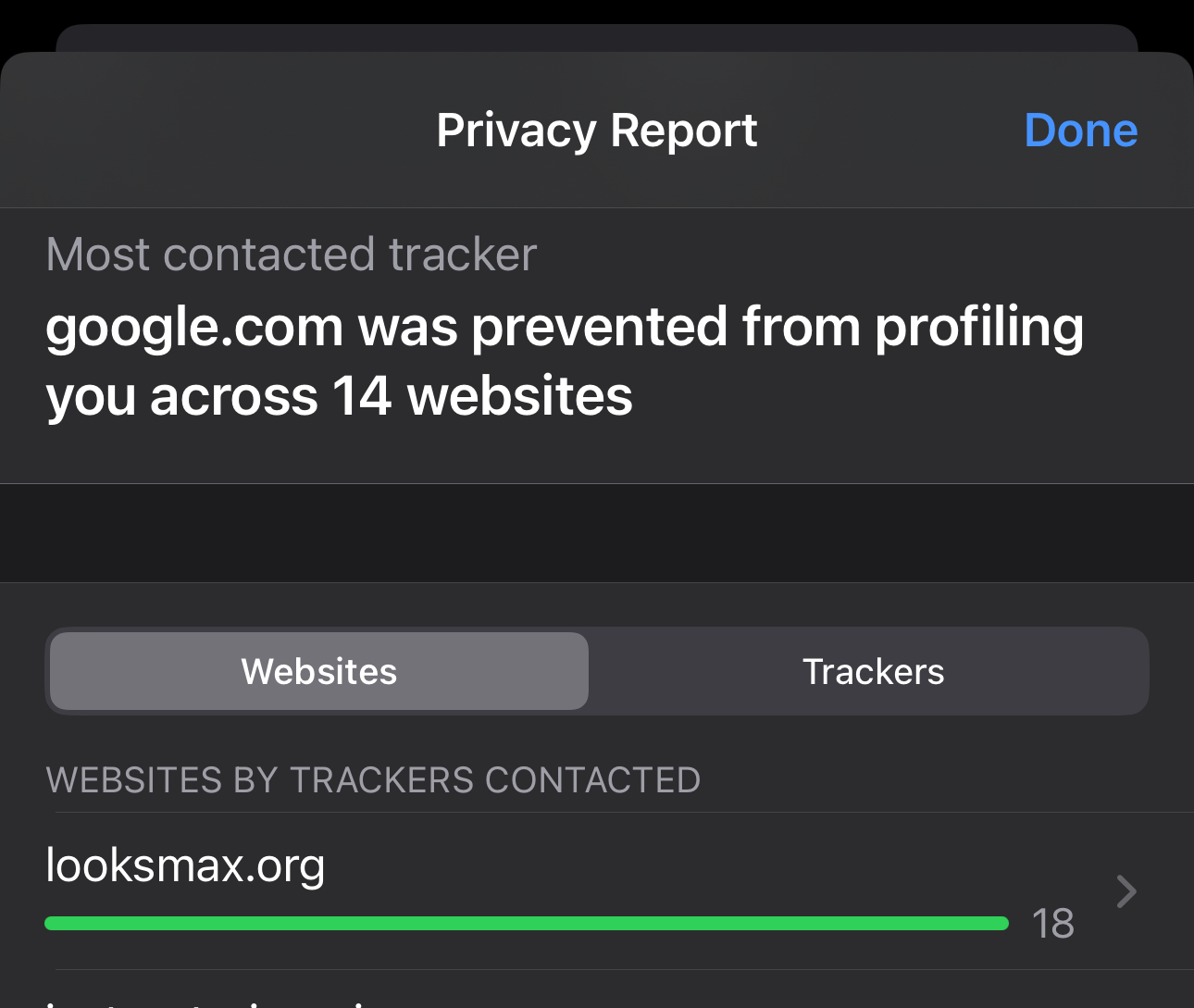Open the looksmax.org website entry
This screenshot has height=1008, width=1194.
click(x=597, y=891)
